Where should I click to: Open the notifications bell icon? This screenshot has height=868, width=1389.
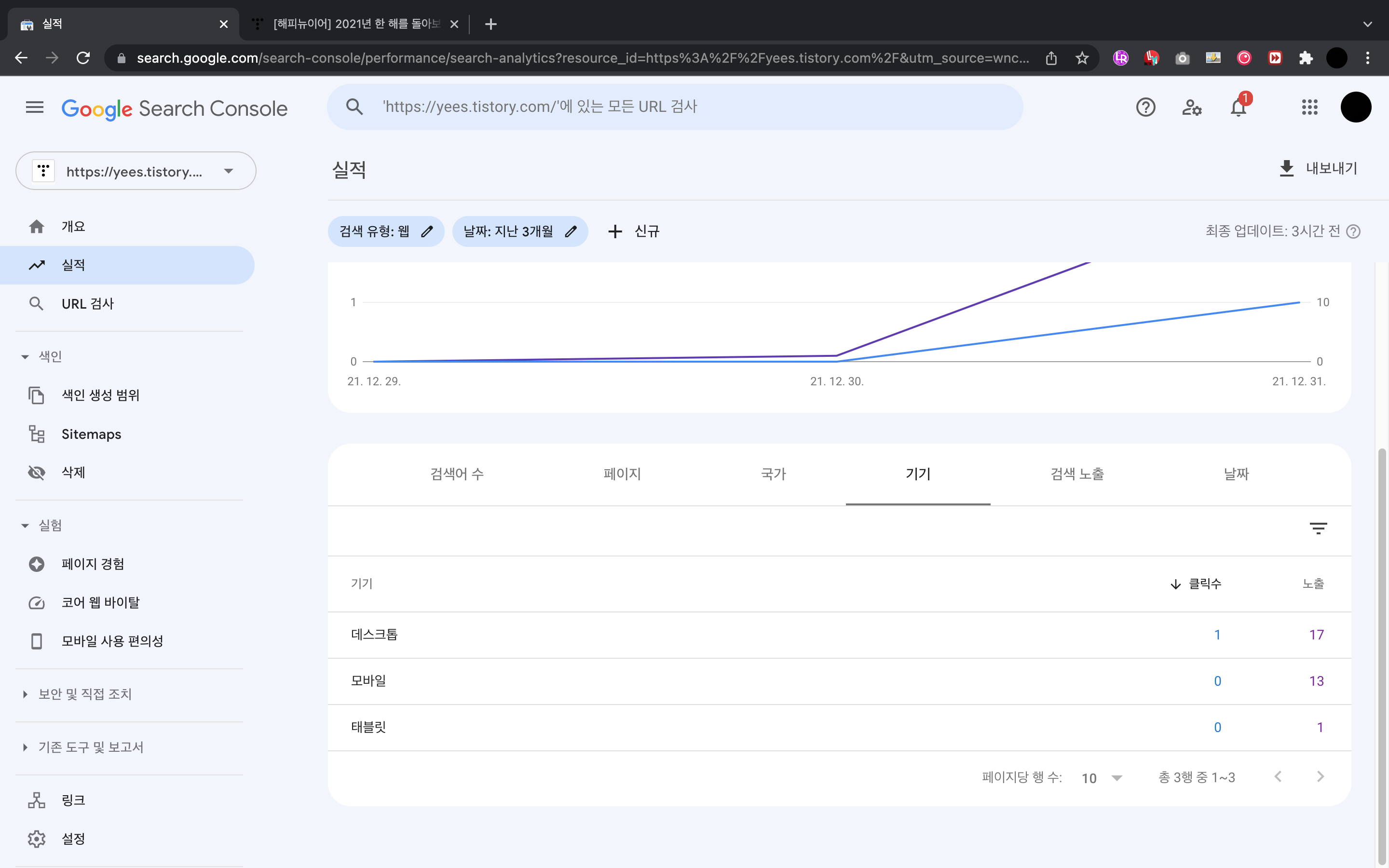coord(1238,108)
